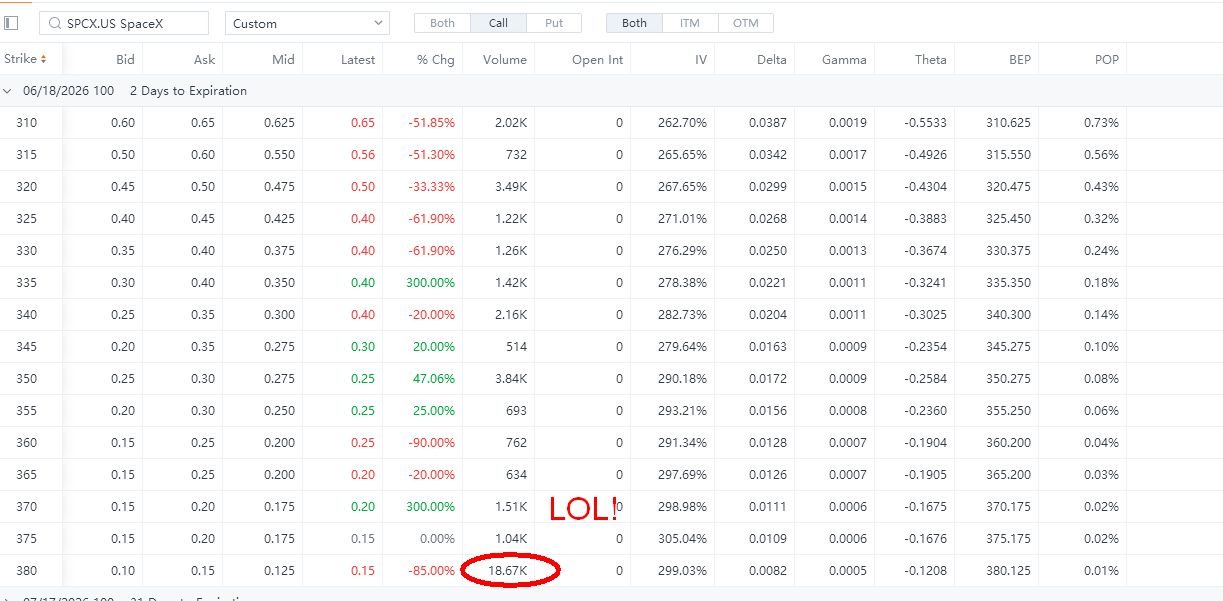The height and width of the screenshot is (601, 1223).
Task: Select the 315 strike row
Action: click(x=611, y=155)
